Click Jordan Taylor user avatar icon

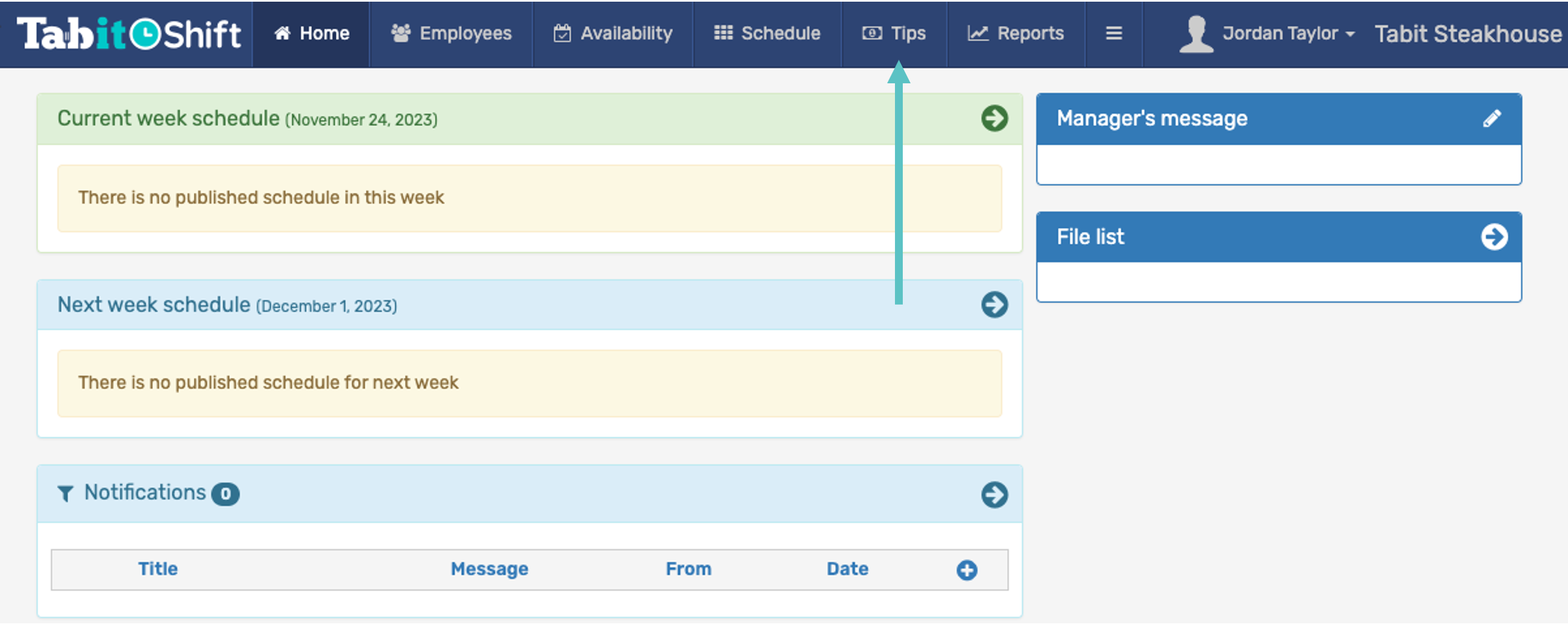(x=1196, y=34)
